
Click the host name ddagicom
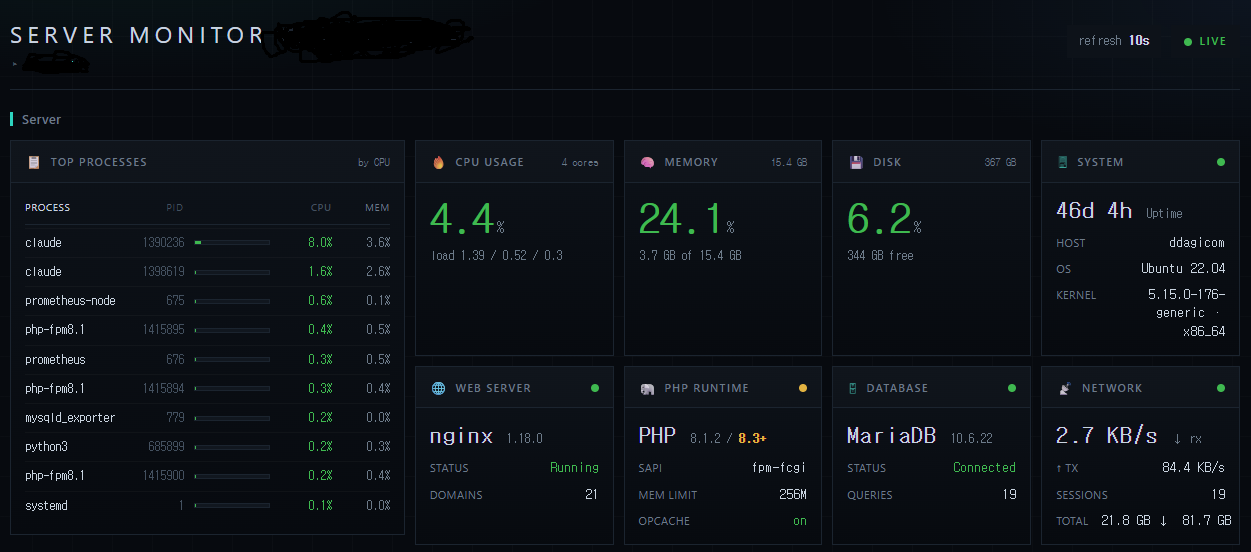1195,243
